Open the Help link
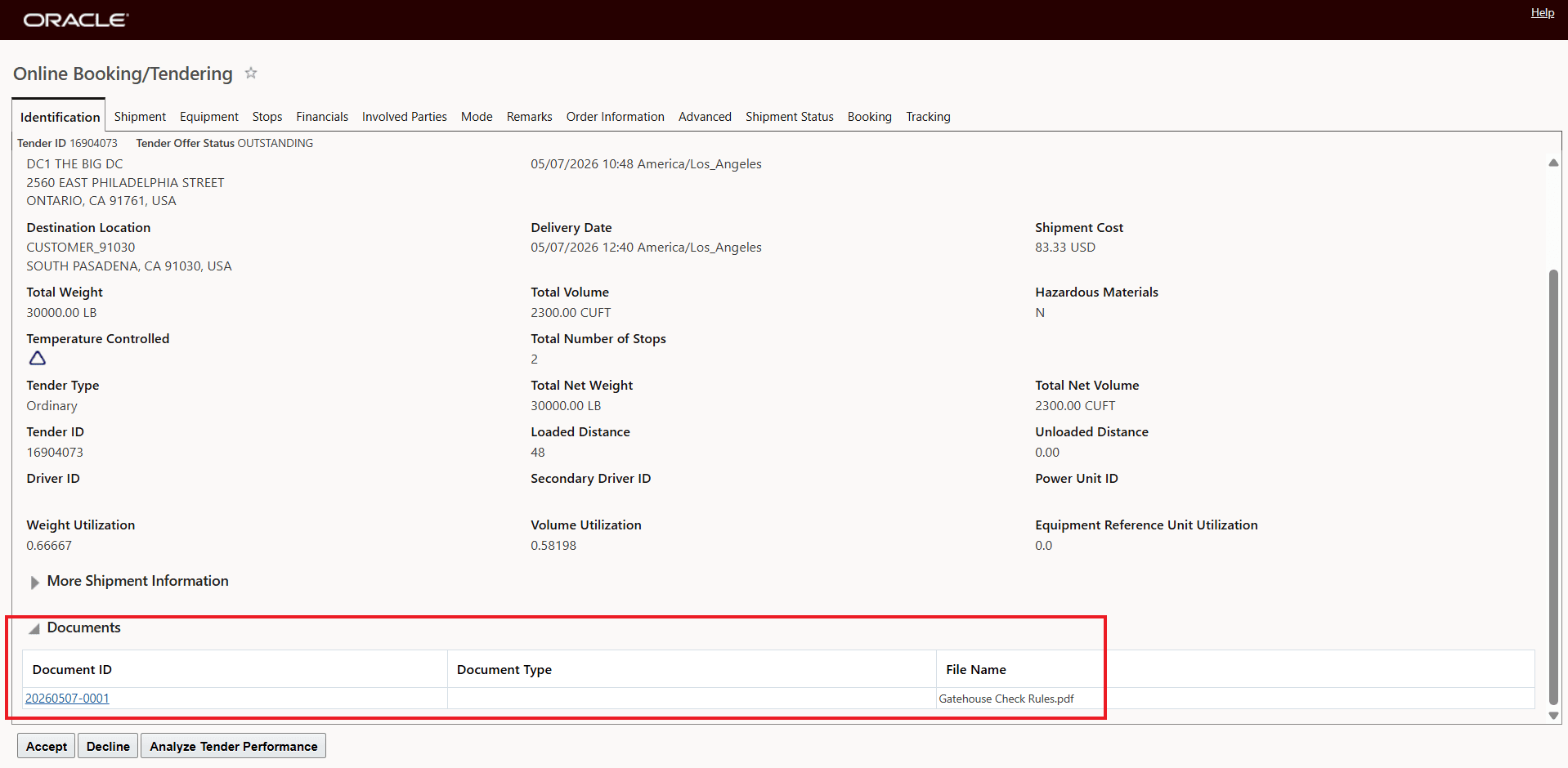This screenshot has width=1568, height=768. coord(1543,12)
